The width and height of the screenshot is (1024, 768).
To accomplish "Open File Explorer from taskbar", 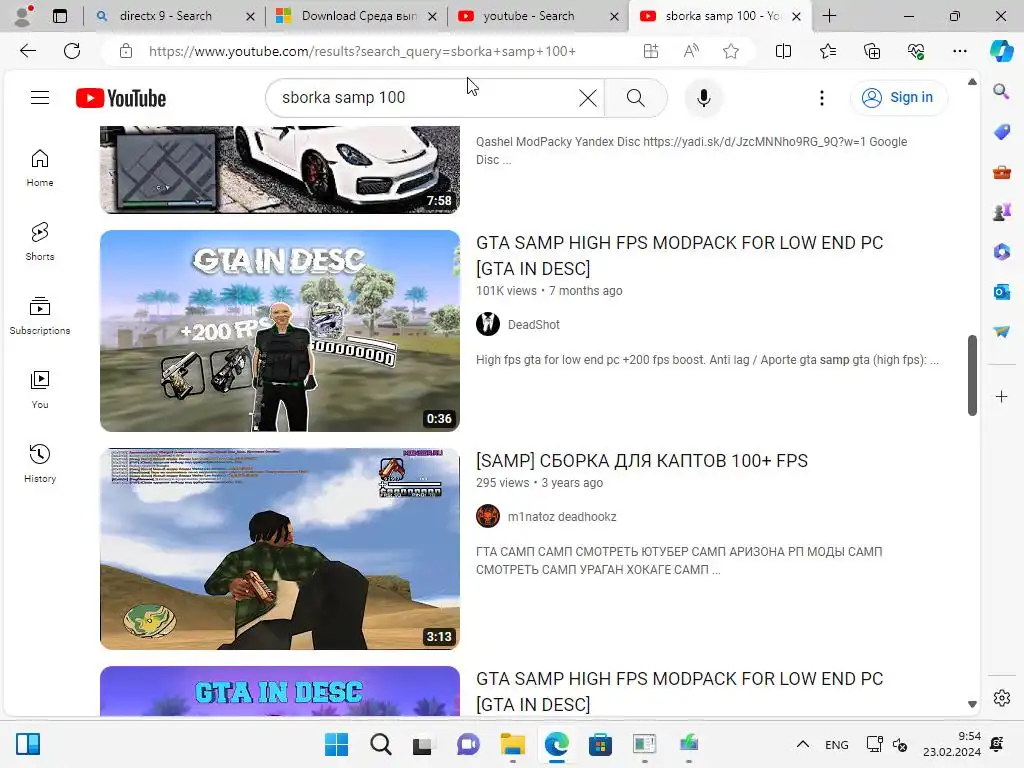I will (513, 744).
